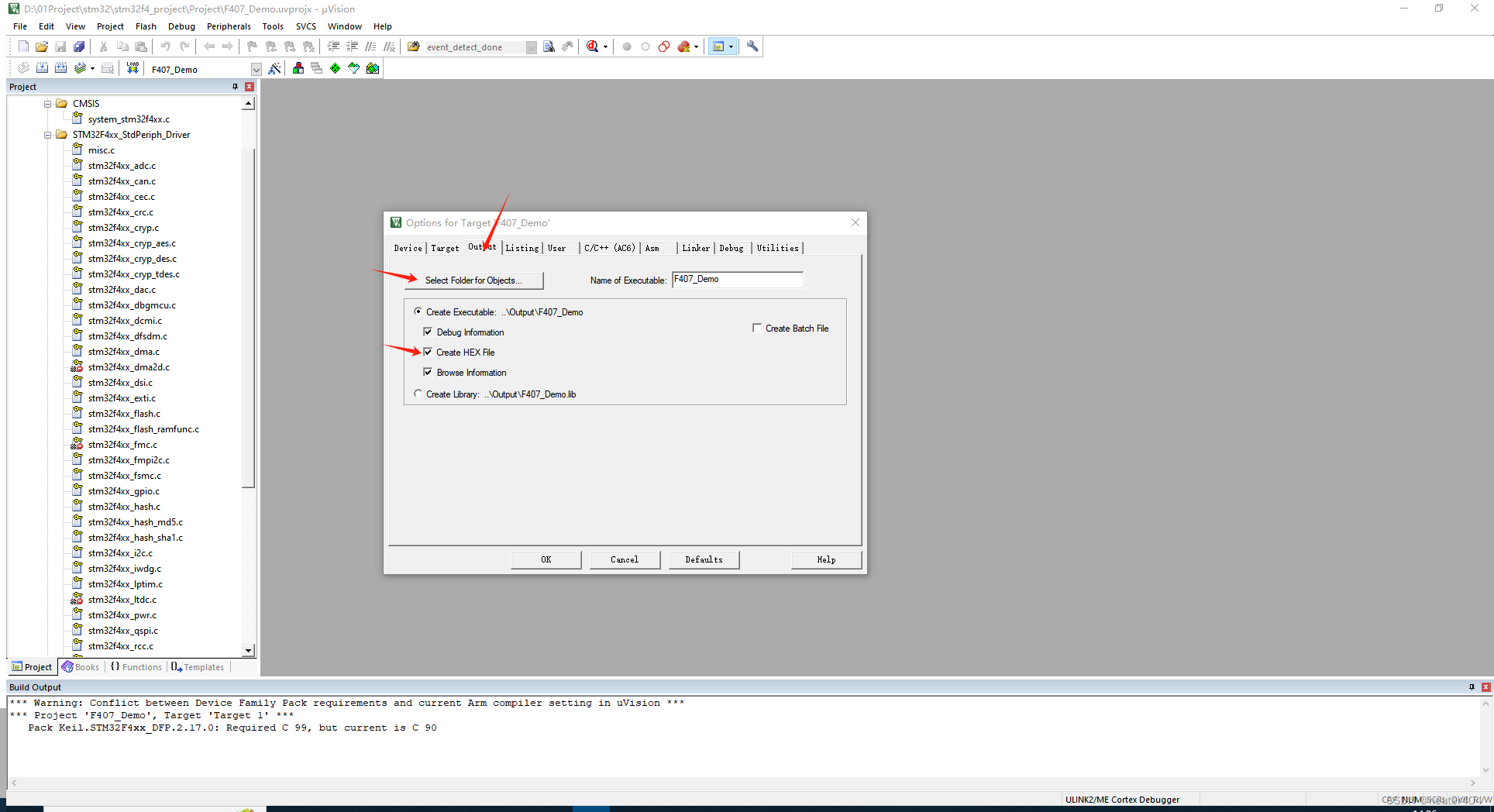The width and height of the screenshot is (1494, 812).
Task: Enable the Create Batch File checkbox
Action: 757,328
